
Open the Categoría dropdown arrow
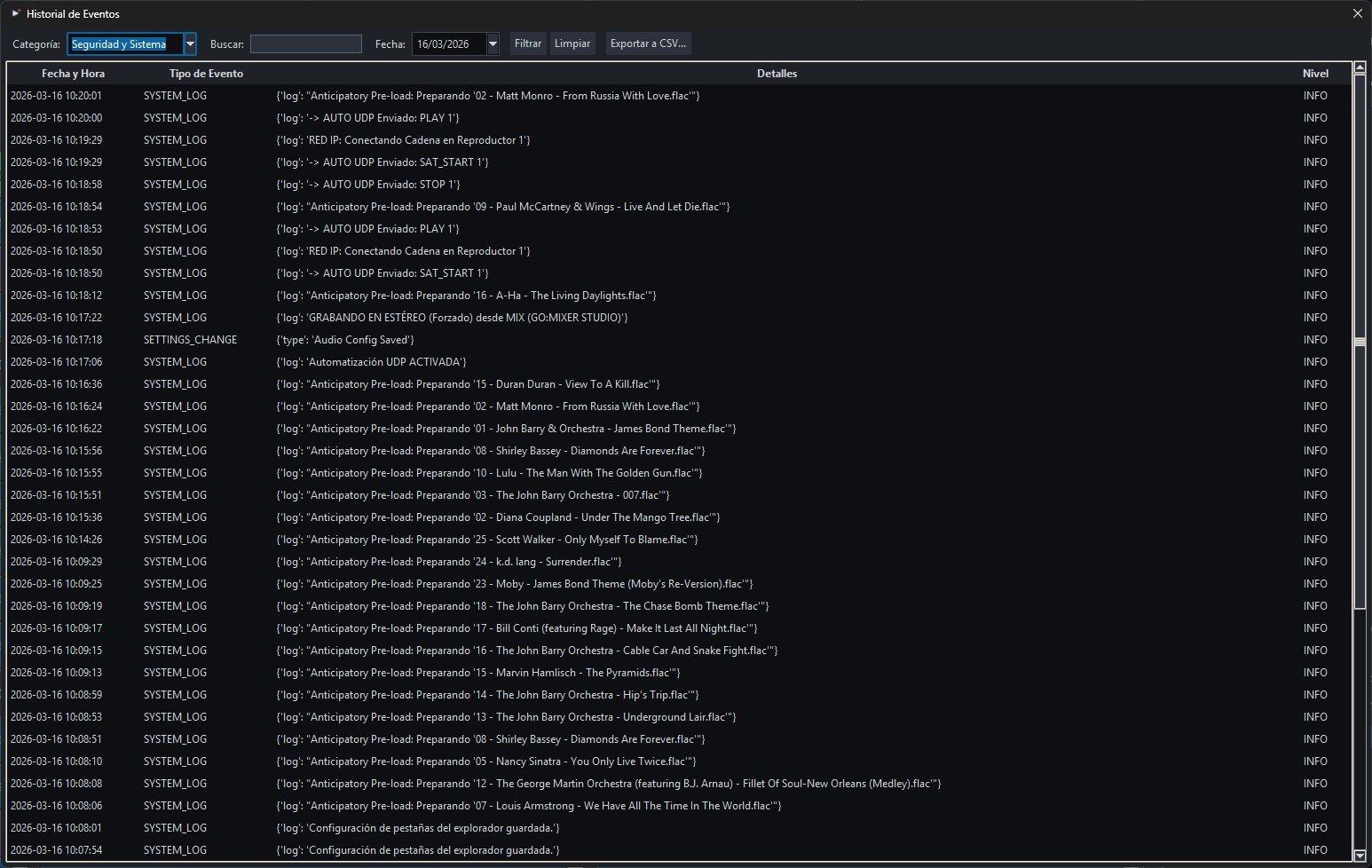(x=190, y=43)
